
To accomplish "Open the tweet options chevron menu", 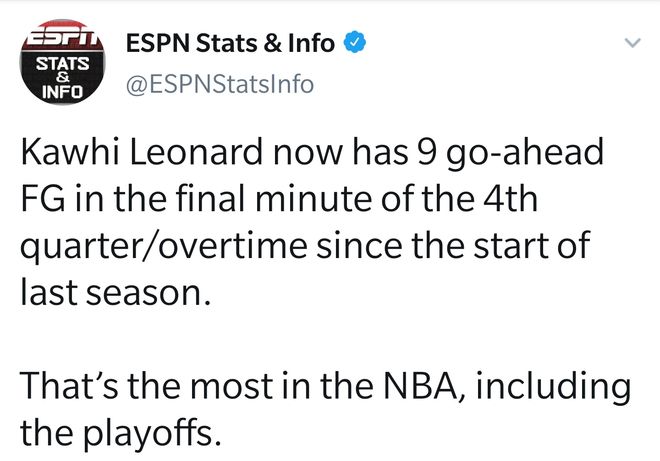I will click(631, 44).
